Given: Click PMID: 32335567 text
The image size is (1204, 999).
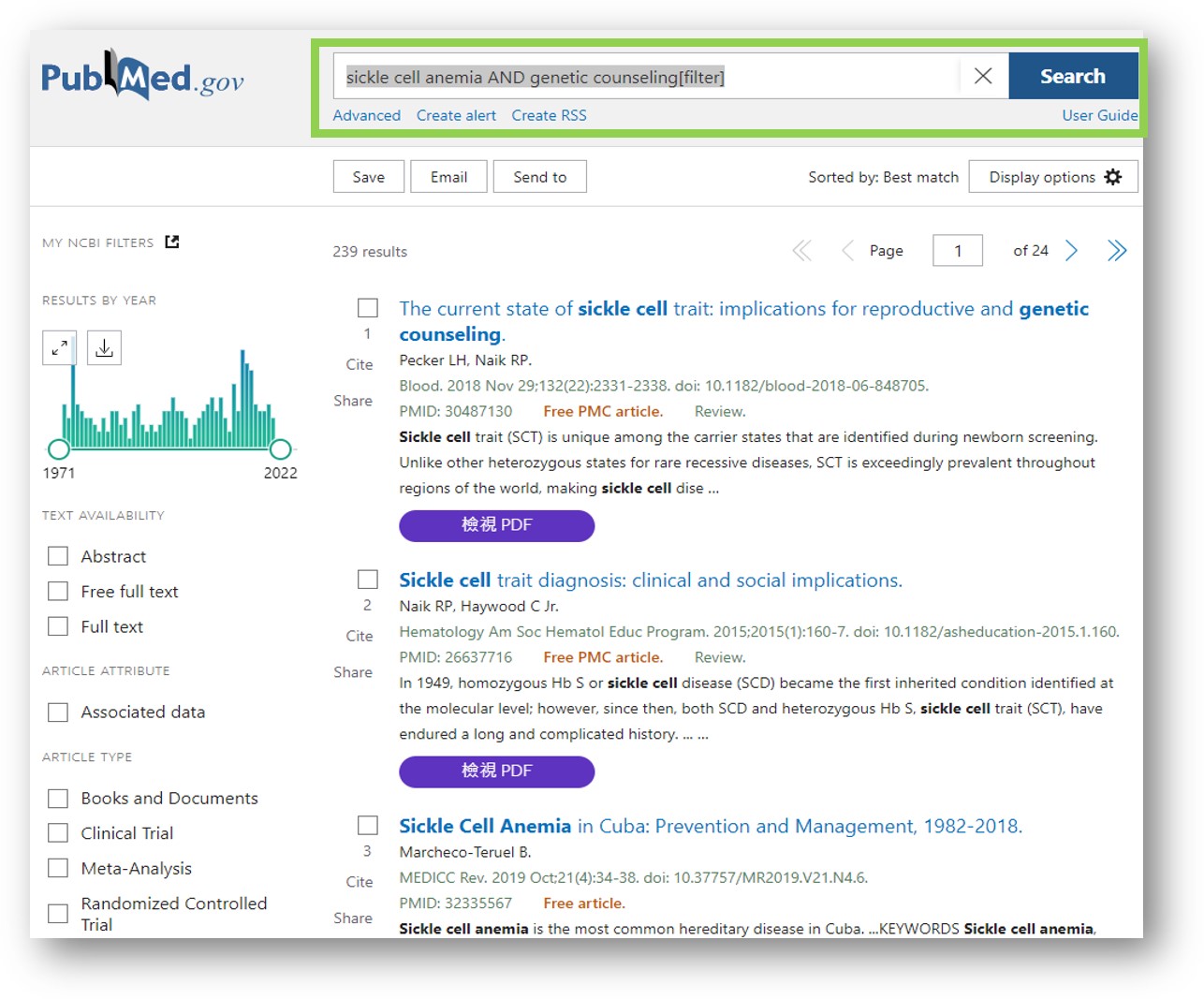Looking at the screenshot, I should [x=456, y=904].
